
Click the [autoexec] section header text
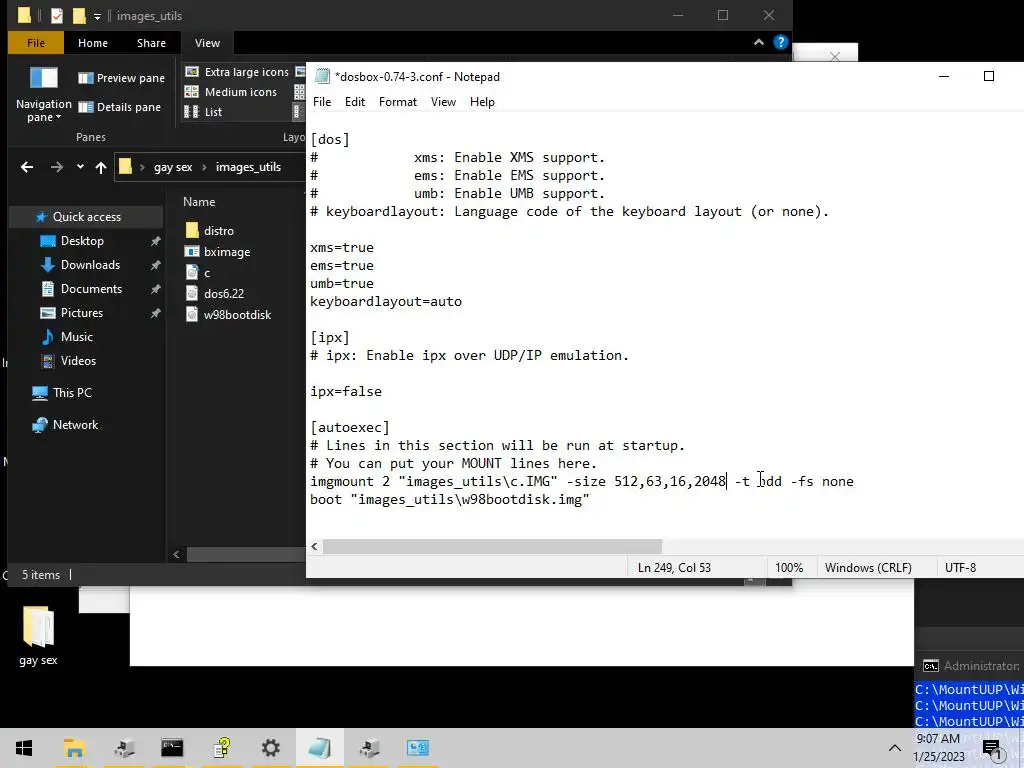pos(350,428)
